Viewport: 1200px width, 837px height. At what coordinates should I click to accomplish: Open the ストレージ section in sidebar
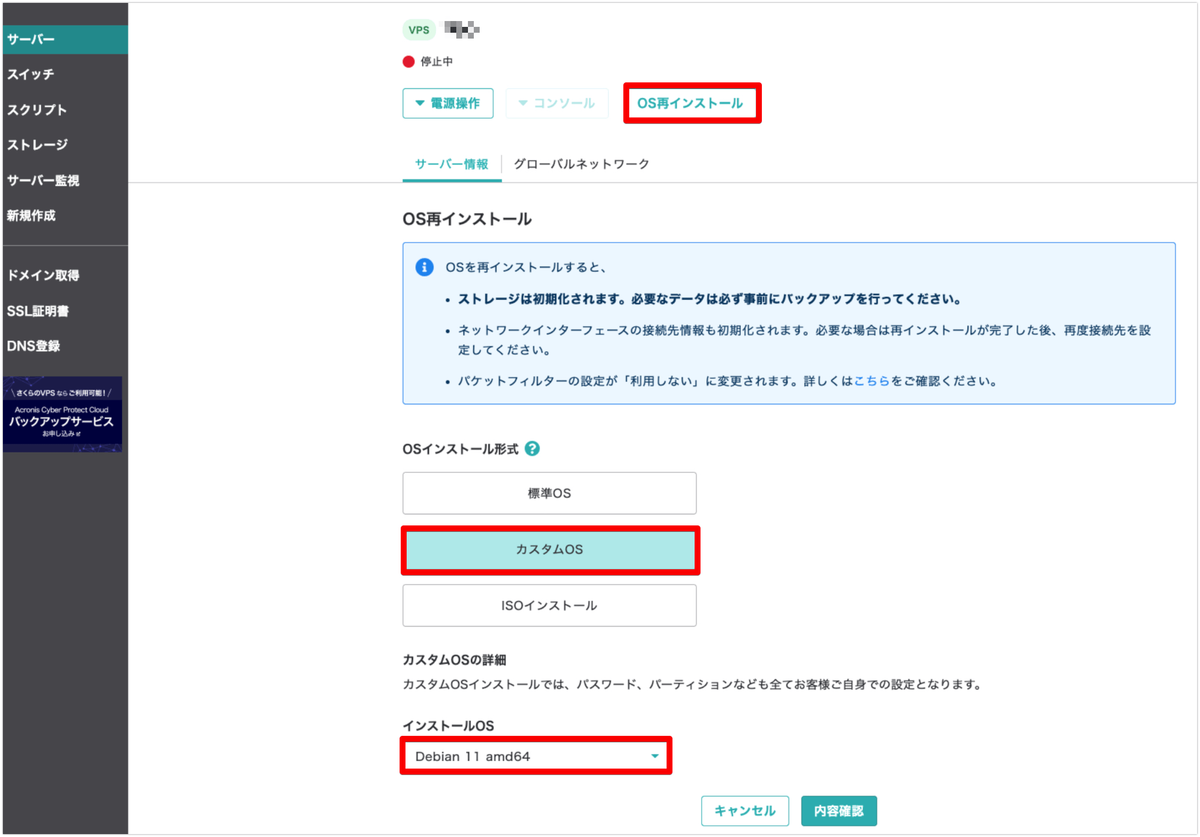coord(42,144)
